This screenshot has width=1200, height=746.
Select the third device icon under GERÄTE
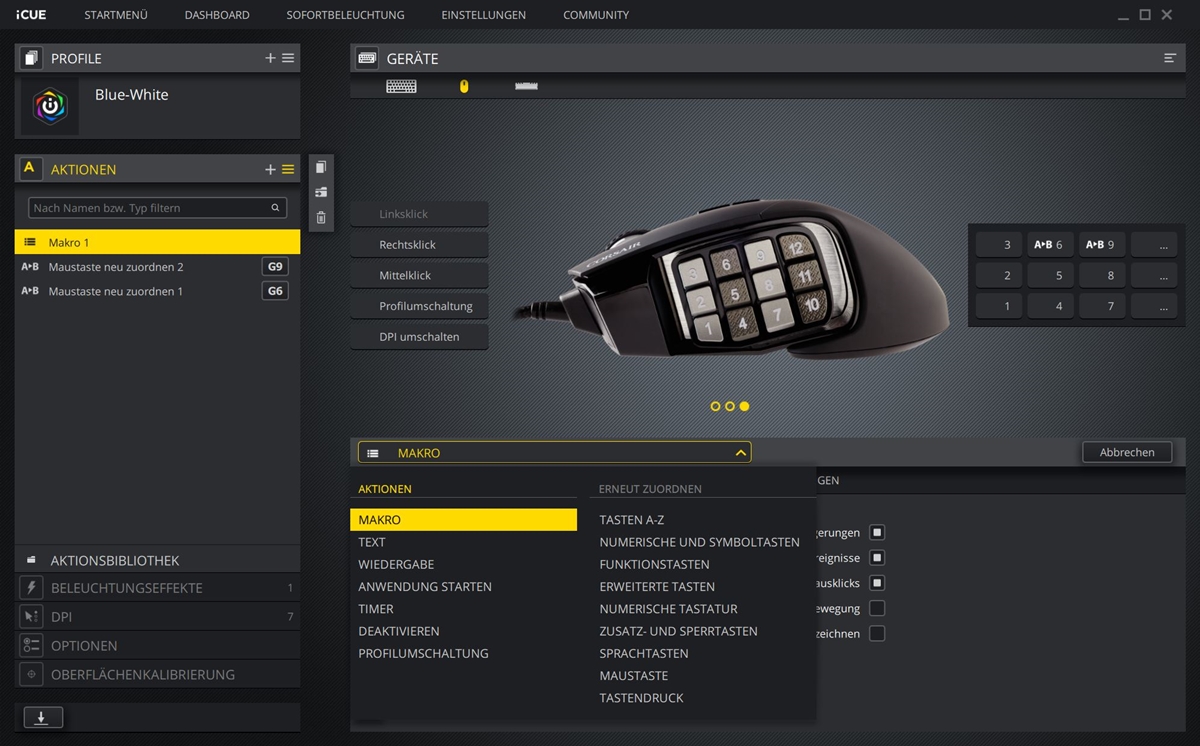526,86
